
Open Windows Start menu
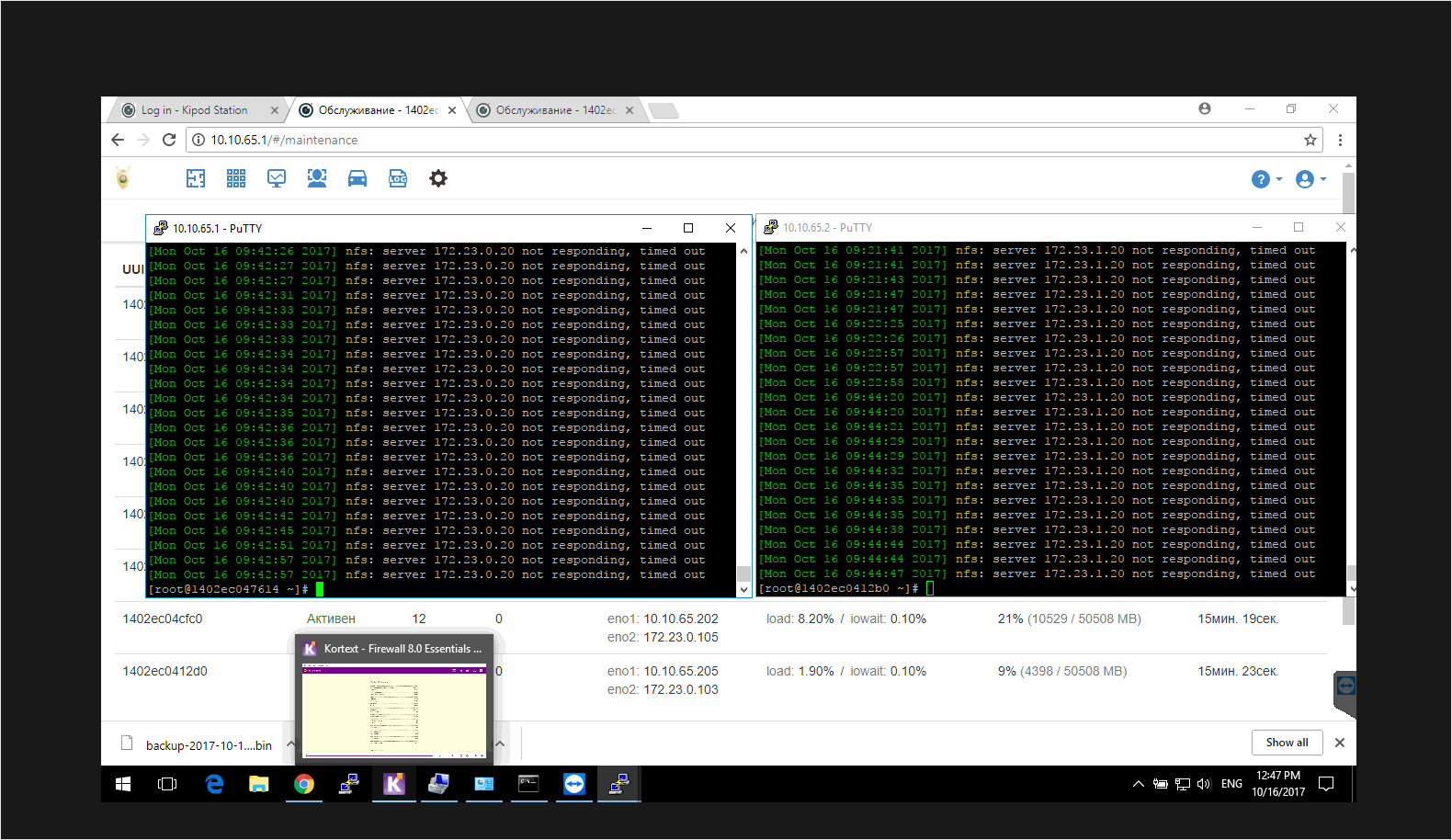pos(123,784)
